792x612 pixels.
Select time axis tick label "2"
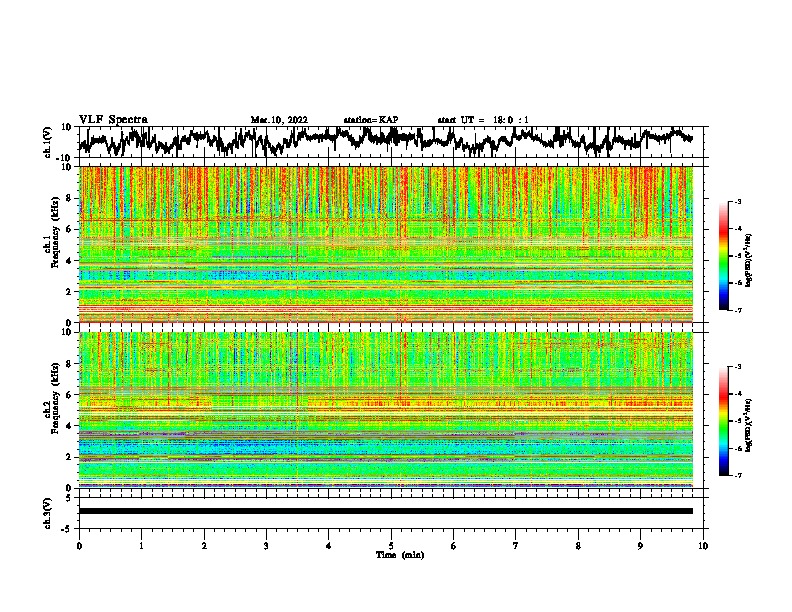[x=204, y=546]
